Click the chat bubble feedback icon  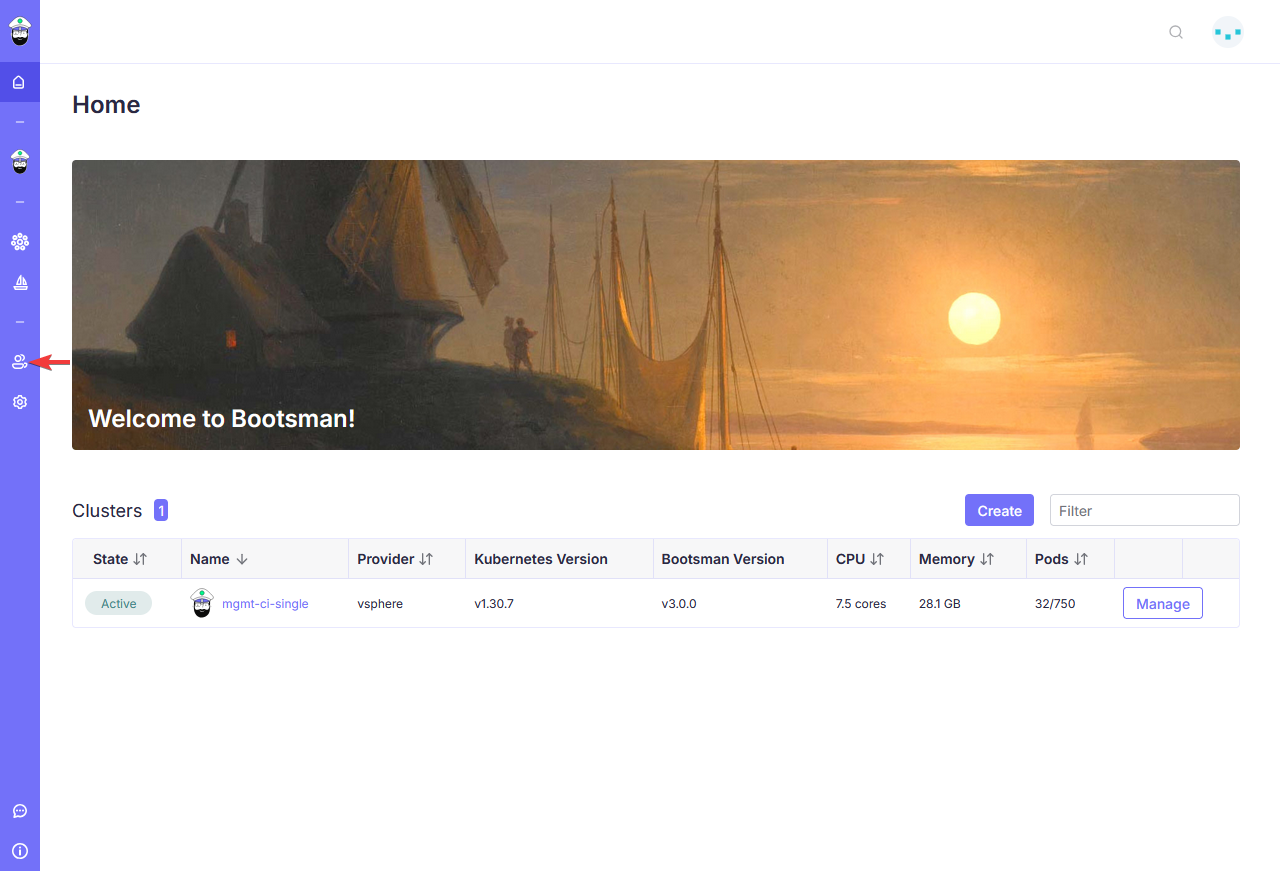pos(19,811)
